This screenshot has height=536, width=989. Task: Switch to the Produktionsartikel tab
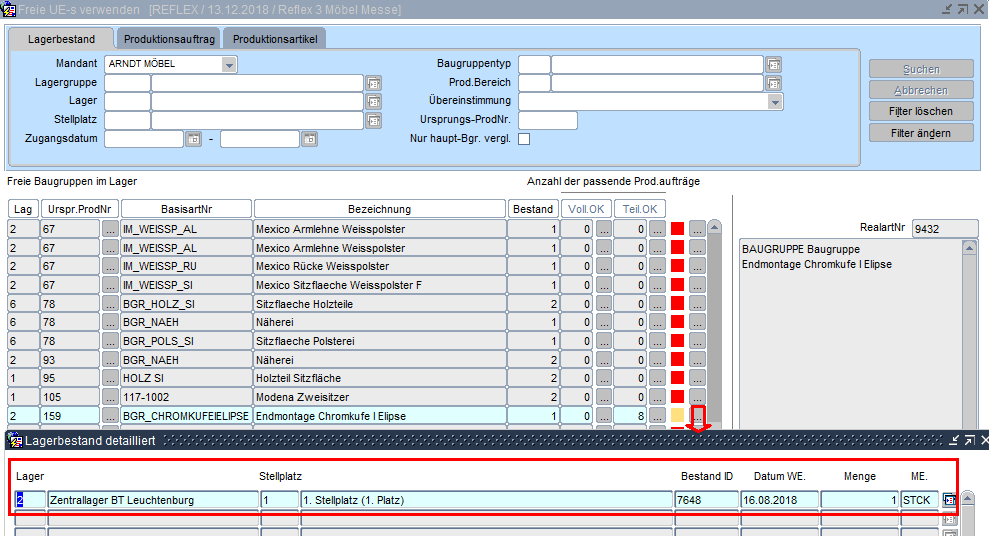(274, 39)
